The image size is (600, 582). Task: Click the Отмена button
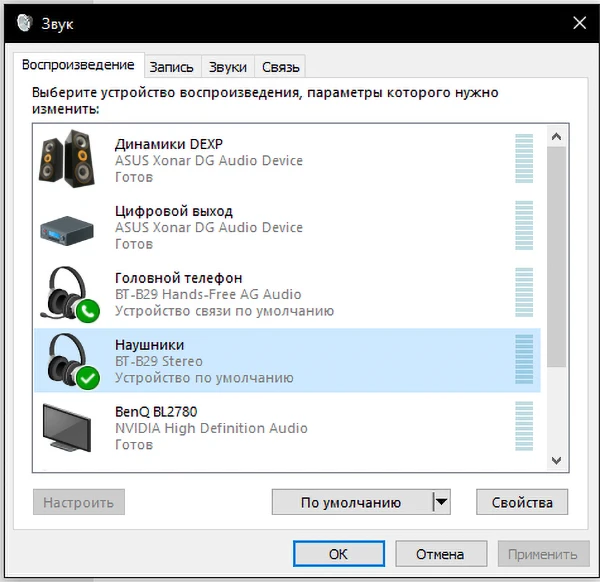[x=441, y=554]
